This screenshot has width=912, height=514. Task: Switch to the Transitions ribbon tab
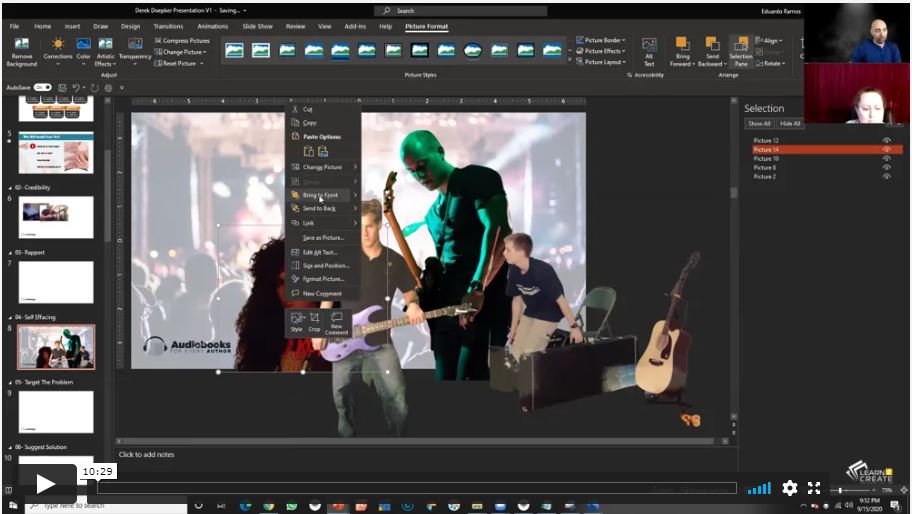point(168,26)
